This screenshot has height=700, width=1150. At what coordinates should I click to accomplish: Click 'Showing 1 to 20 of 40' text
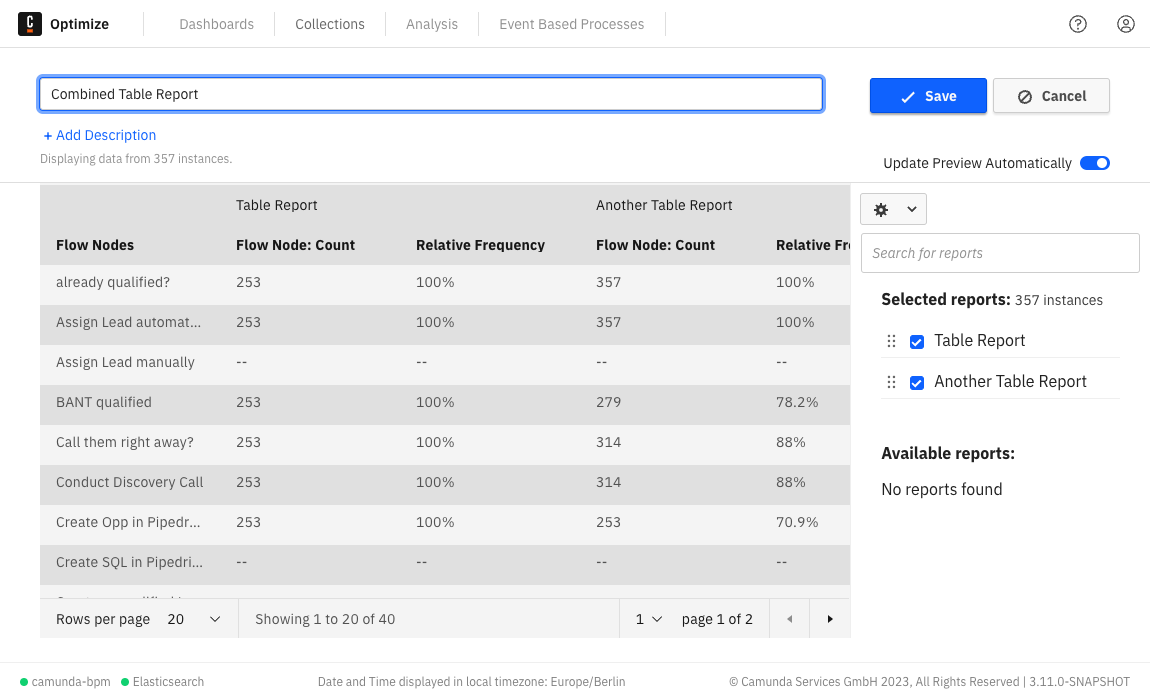coord(325,619)
